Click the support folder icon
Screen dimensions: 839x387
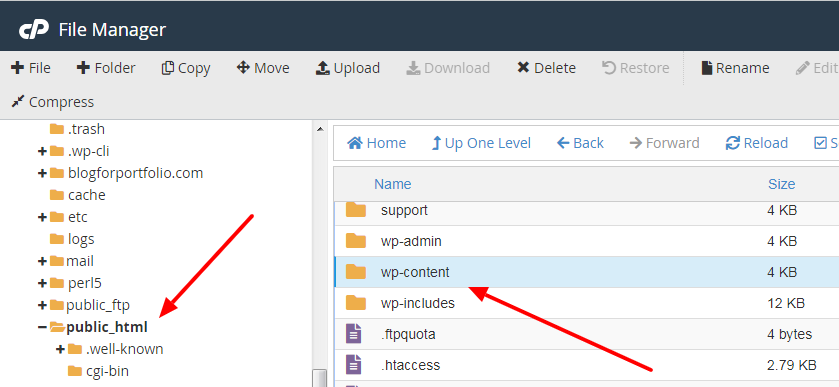[x=356, y=210]
